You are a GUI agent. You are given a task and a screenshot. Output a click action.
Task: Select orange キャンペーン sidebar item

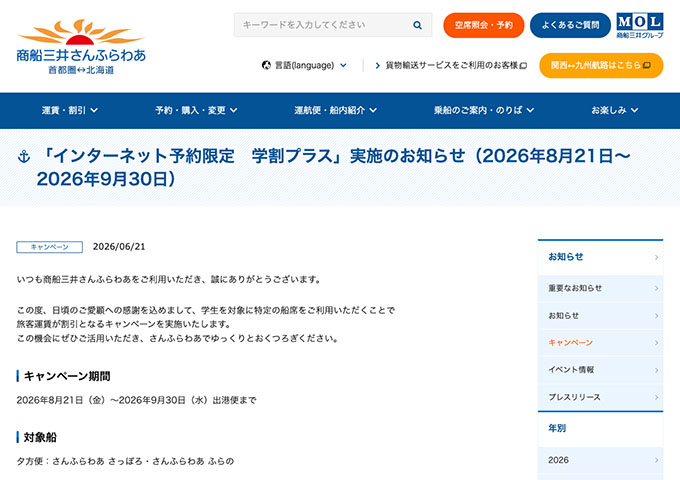[600, 343]
